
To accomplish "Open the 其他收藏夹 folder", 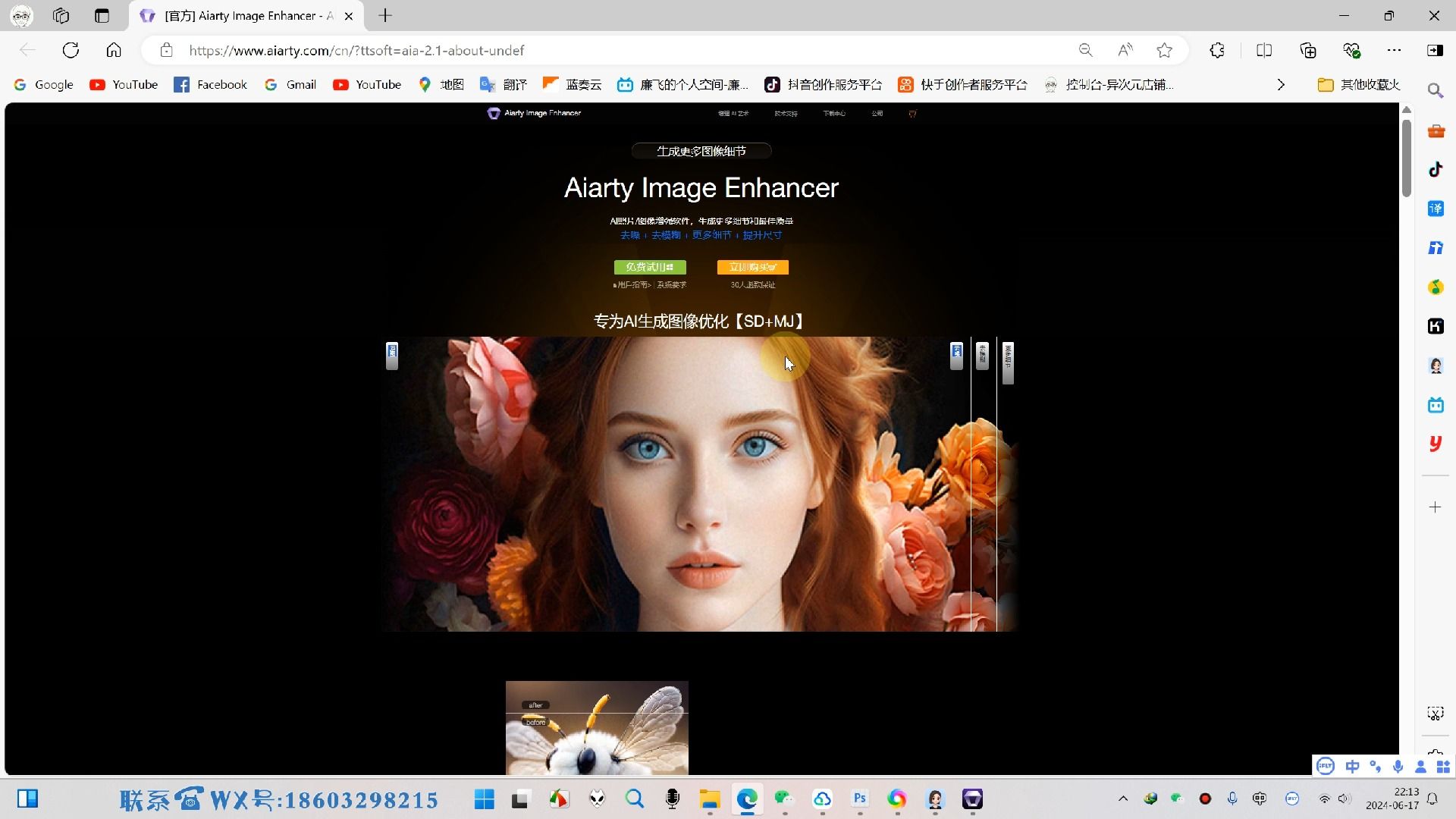I will (1359, 85).
